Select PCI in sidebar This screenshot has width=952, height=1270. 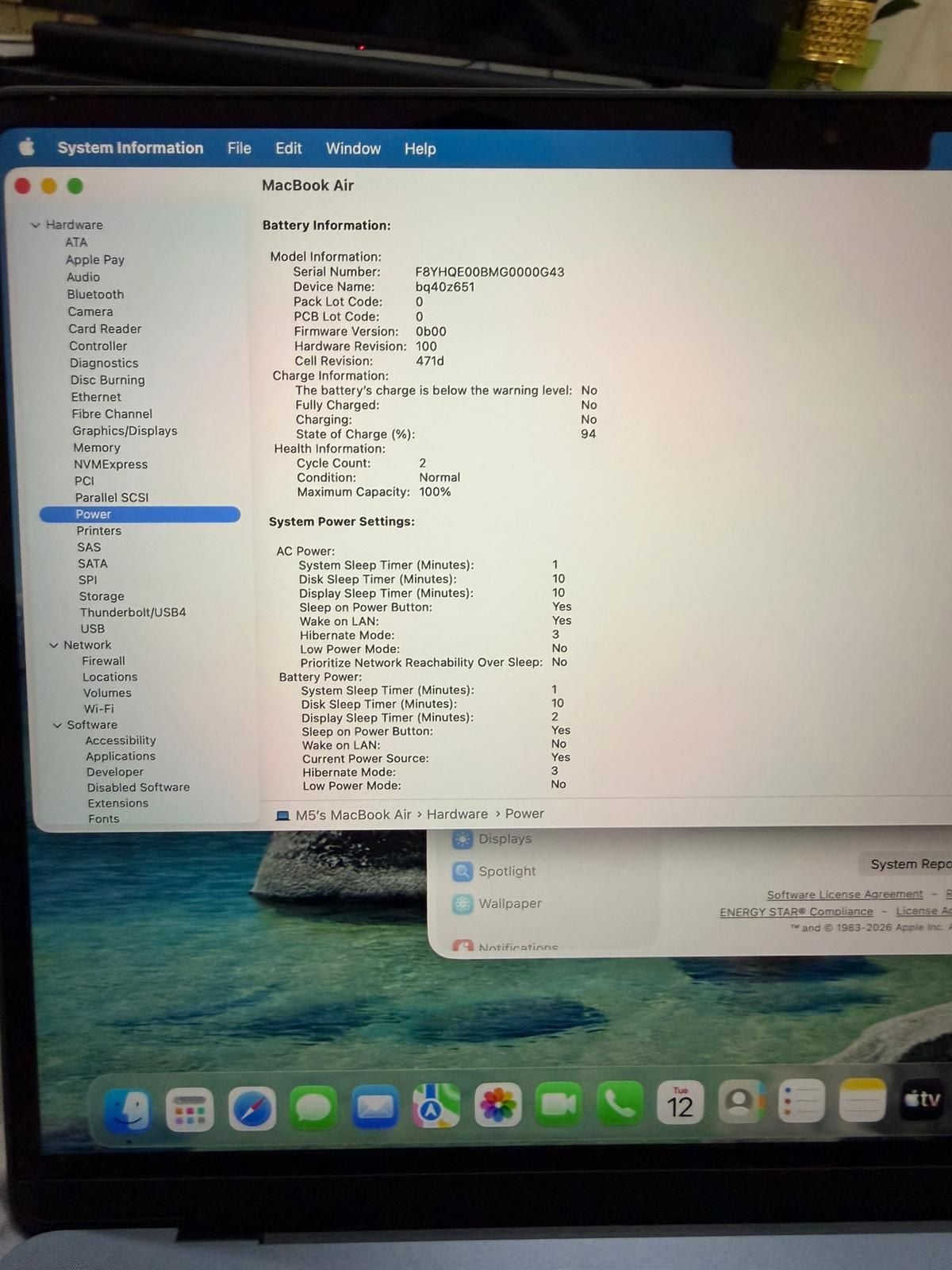84,481
